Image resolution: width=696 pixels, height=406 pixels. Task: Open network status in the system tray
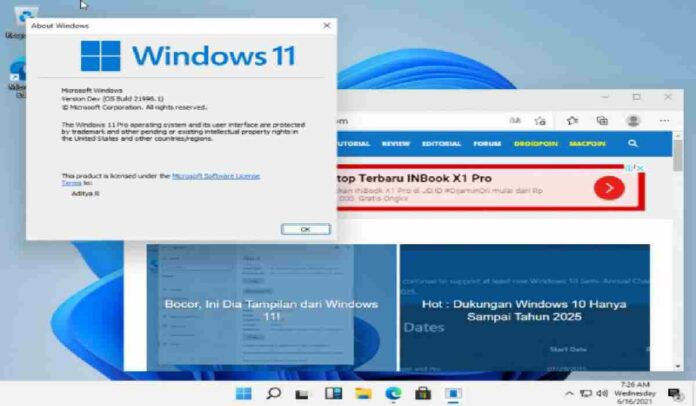(586, 393)
